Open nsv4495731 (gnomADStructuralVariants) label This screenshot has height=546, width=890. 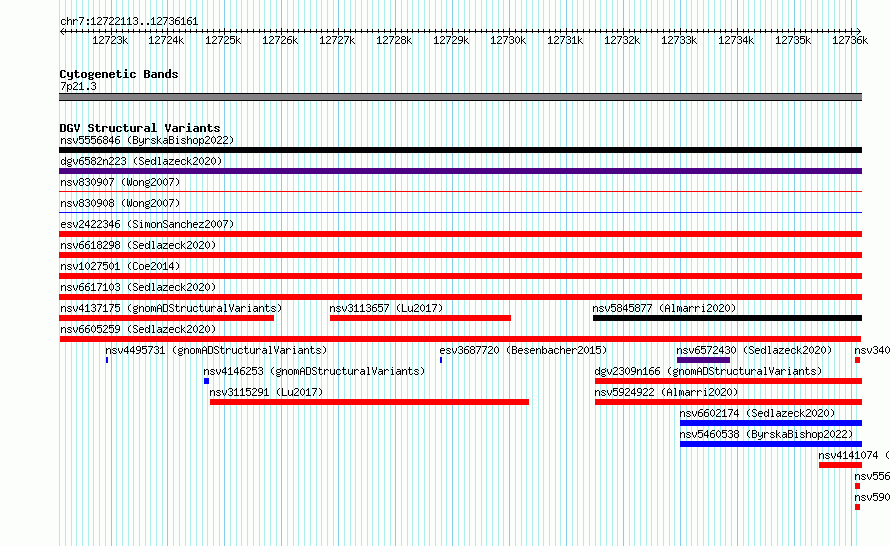pyautogui.click(x=216, y=350)
